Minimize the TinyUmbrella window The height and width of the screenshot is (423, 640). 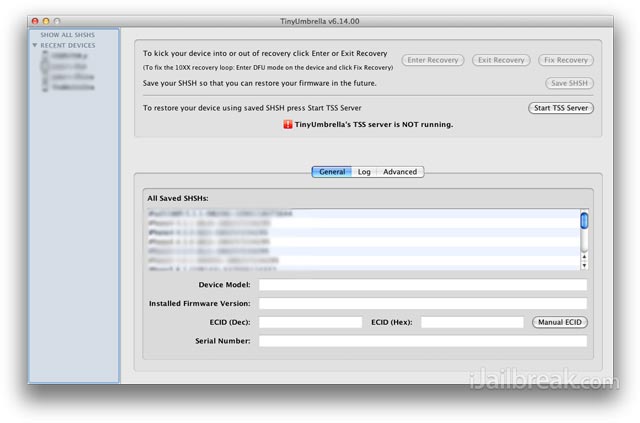(46, 21)
